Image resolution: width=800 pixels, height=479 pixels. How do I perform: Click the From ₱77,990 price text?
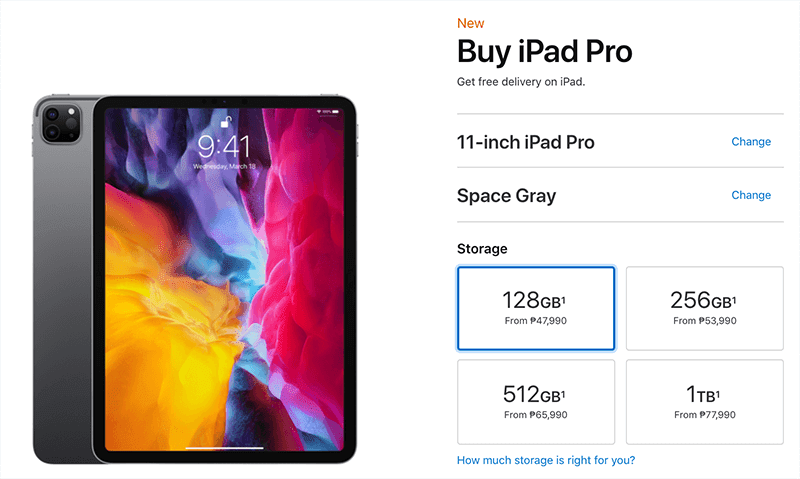(x=705, y=415)
